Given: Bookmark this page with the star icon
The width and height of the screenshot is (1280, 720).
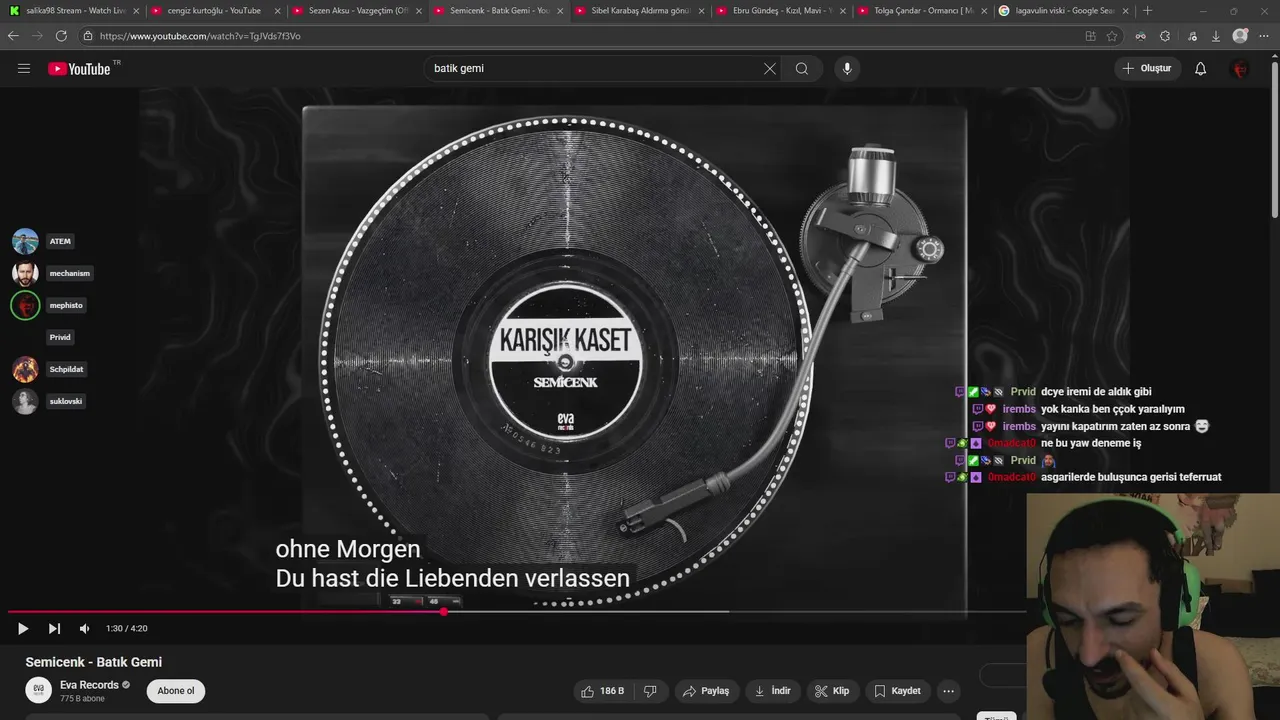Looking at the screenshot, I should click(1112, 36).
